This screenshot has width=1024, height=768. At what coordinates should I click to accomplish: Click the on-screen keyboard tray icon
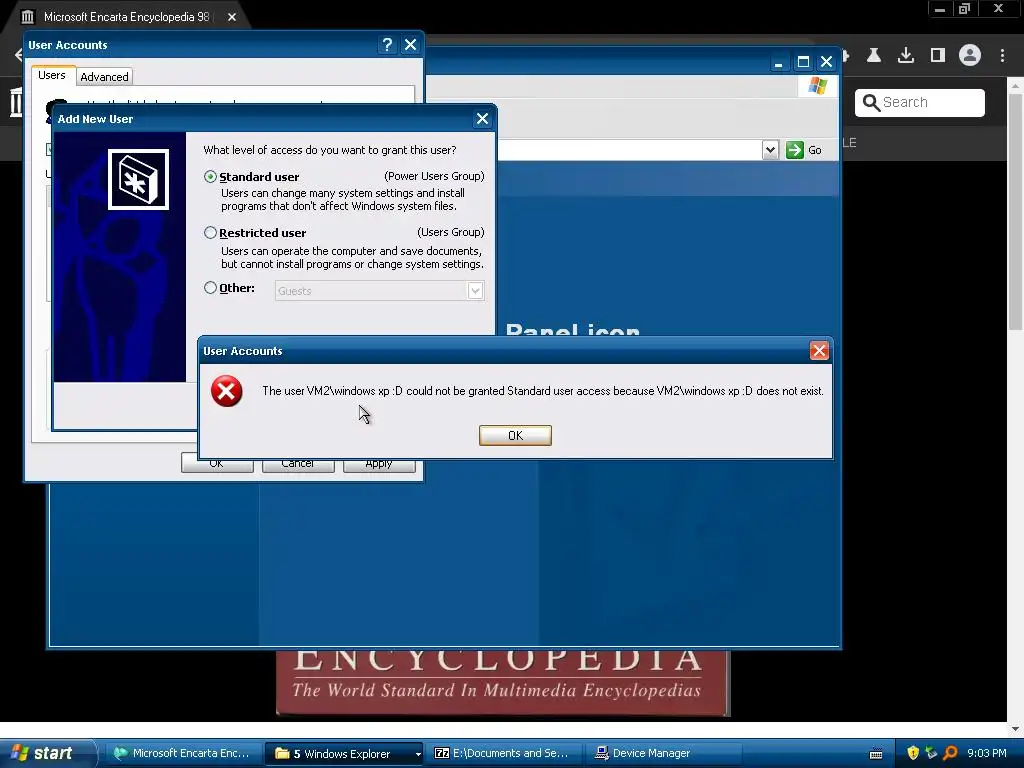[876, 754]
